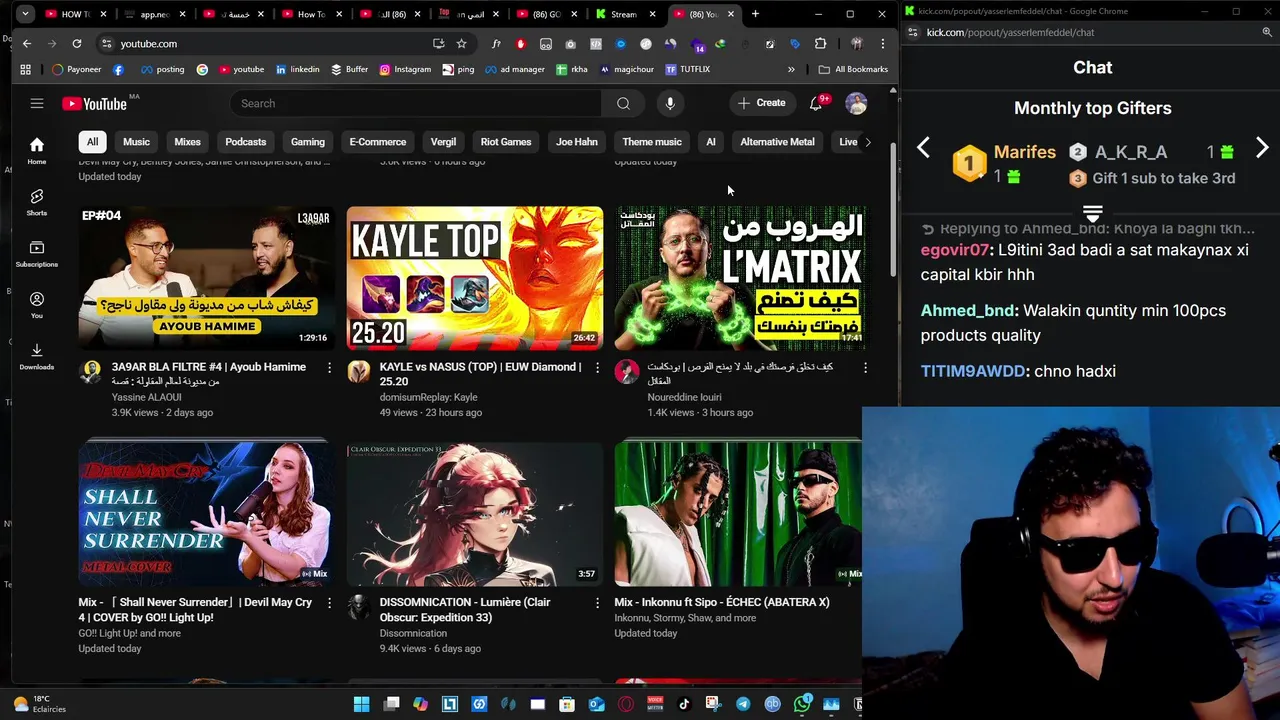Image resolution: width=1280 pixels, height=720 pixels.
Task: Select the Gaming category chip
Action: tap(308, 142)
